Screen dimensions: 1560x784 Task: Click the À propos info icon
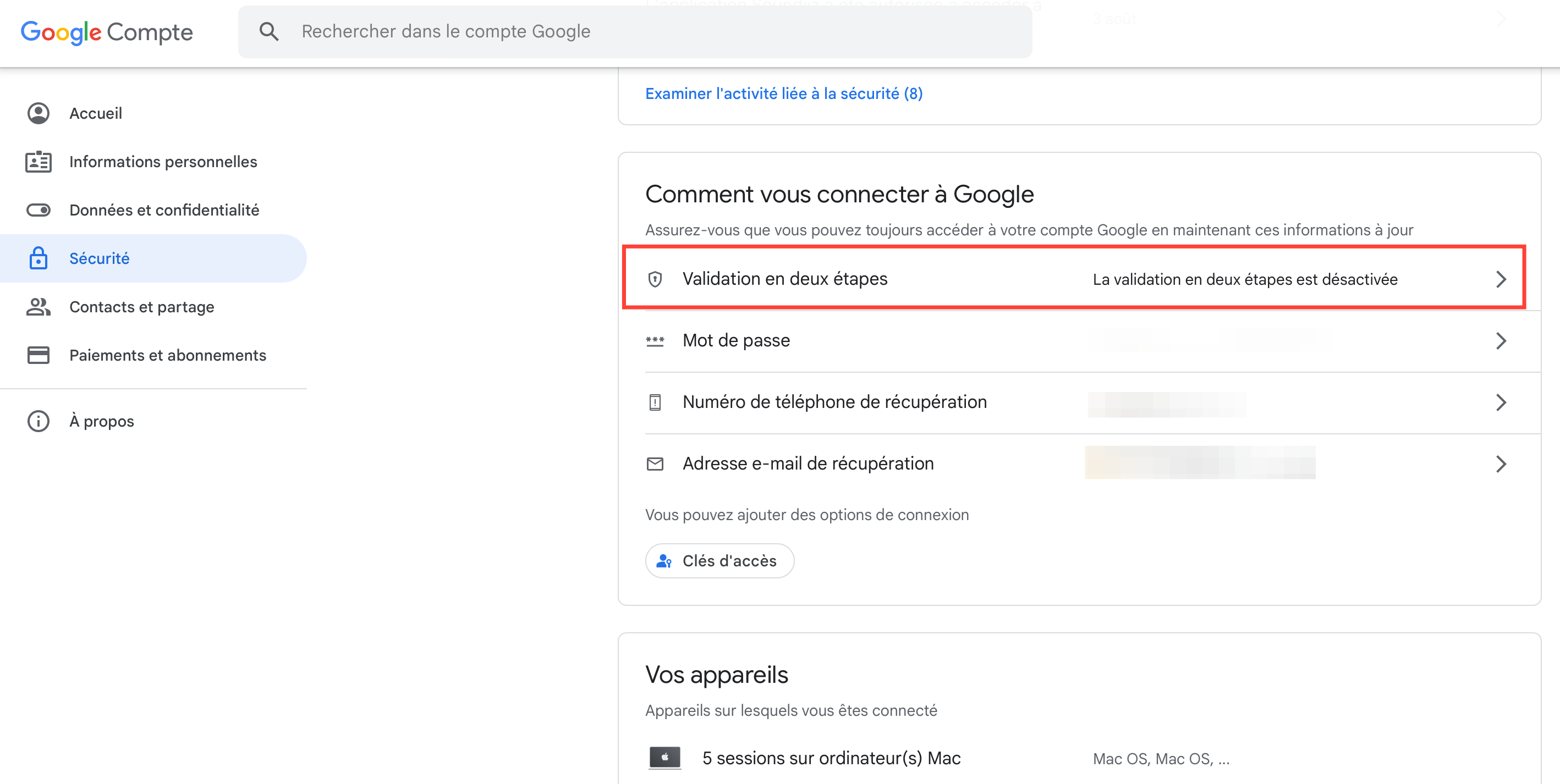point(38,421)
